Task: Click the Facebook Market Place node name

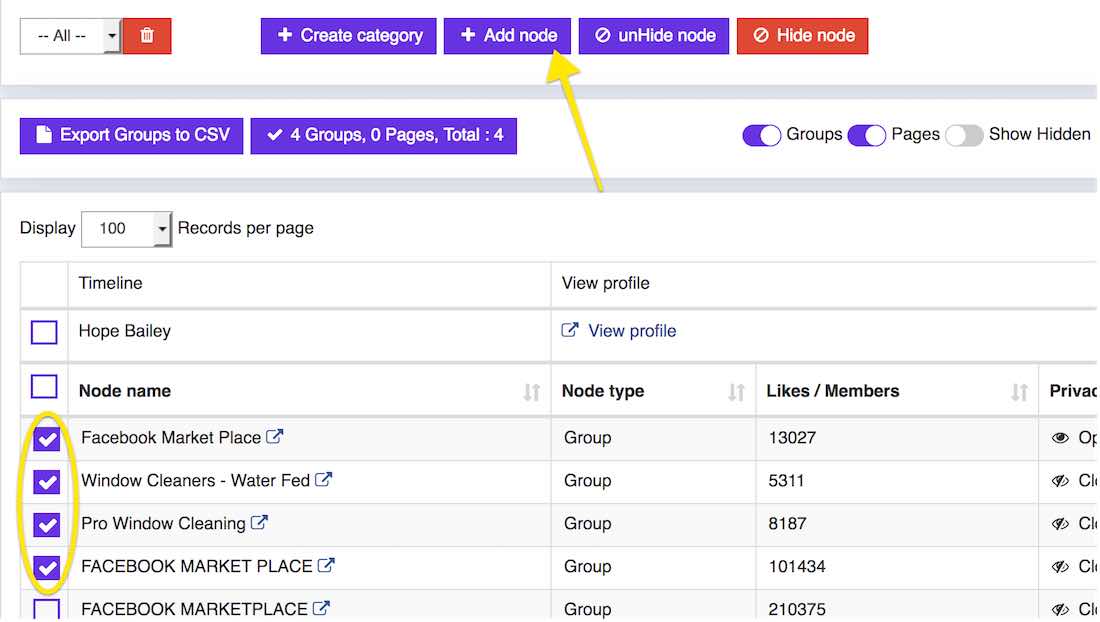Action: click(170, 438)
